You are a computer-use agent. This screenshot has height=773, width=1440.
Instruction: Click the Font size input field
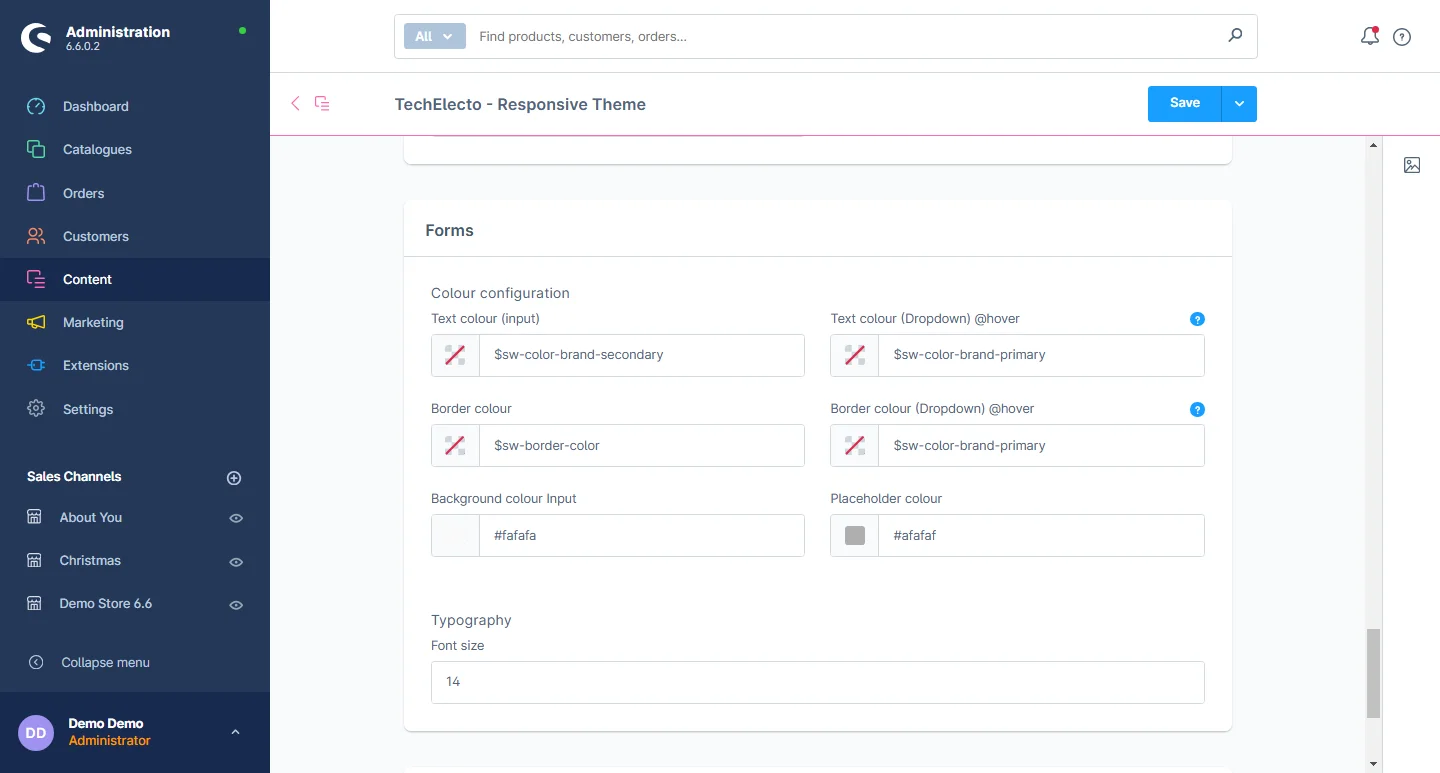point(817,682)
